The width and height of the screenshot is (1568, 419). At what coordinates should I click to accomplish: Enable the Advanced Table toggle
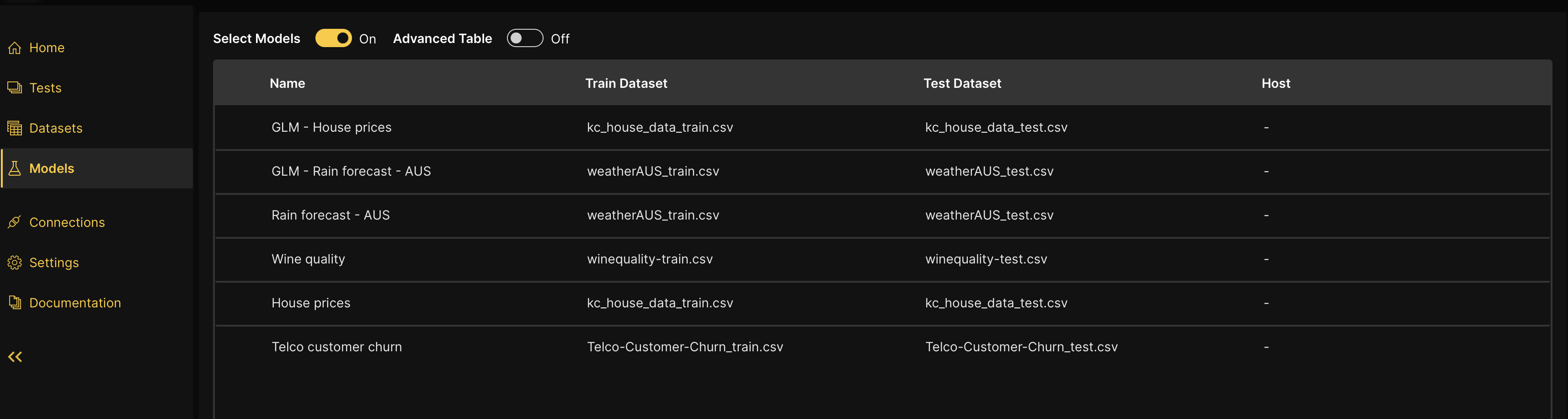[525, 38]
